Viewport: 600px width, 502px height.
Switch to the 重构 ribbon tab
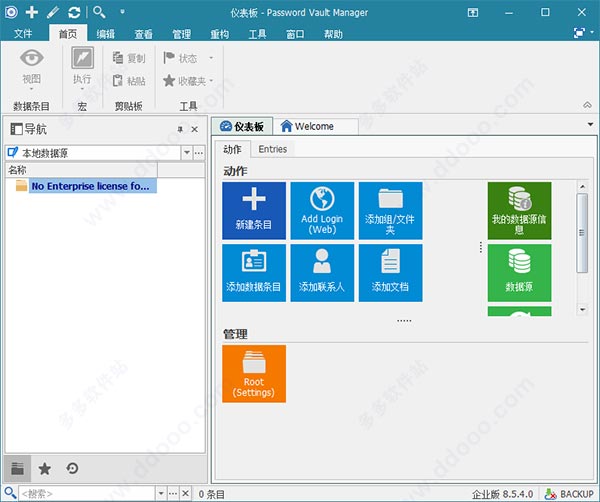(219, 34)
